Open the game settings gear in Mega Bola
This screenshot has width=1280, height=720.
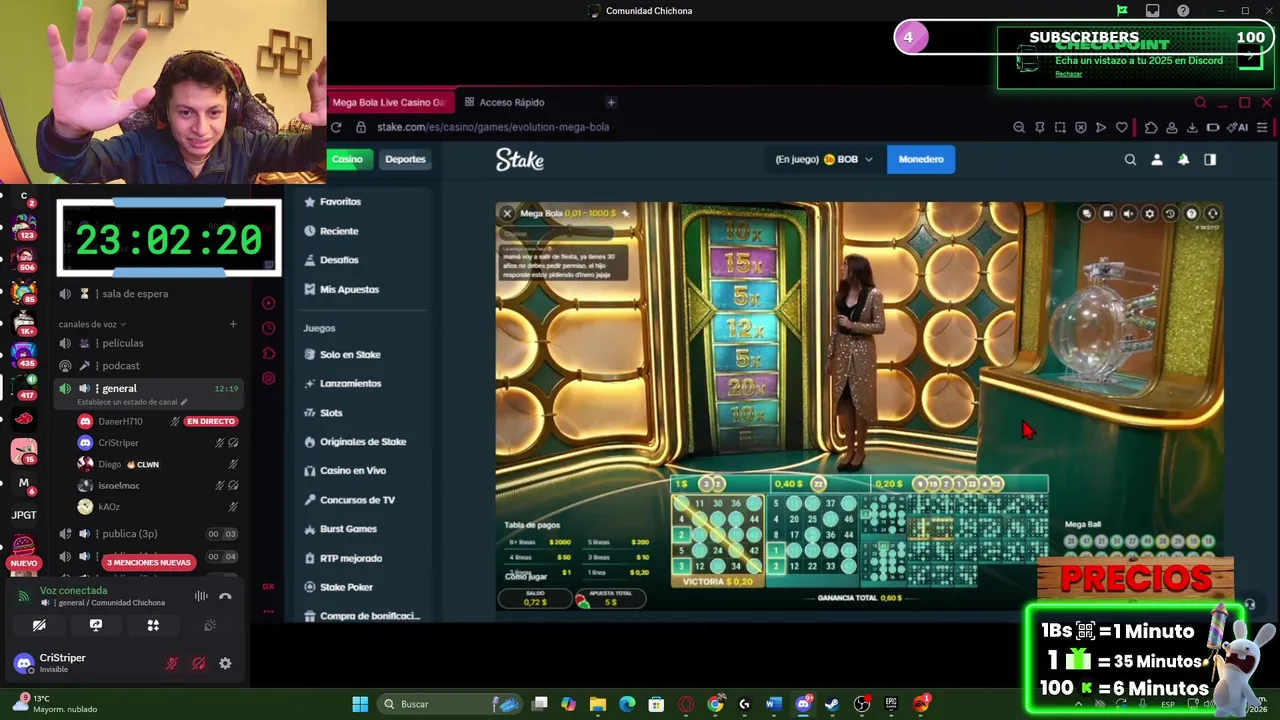tap(1150, 213)
